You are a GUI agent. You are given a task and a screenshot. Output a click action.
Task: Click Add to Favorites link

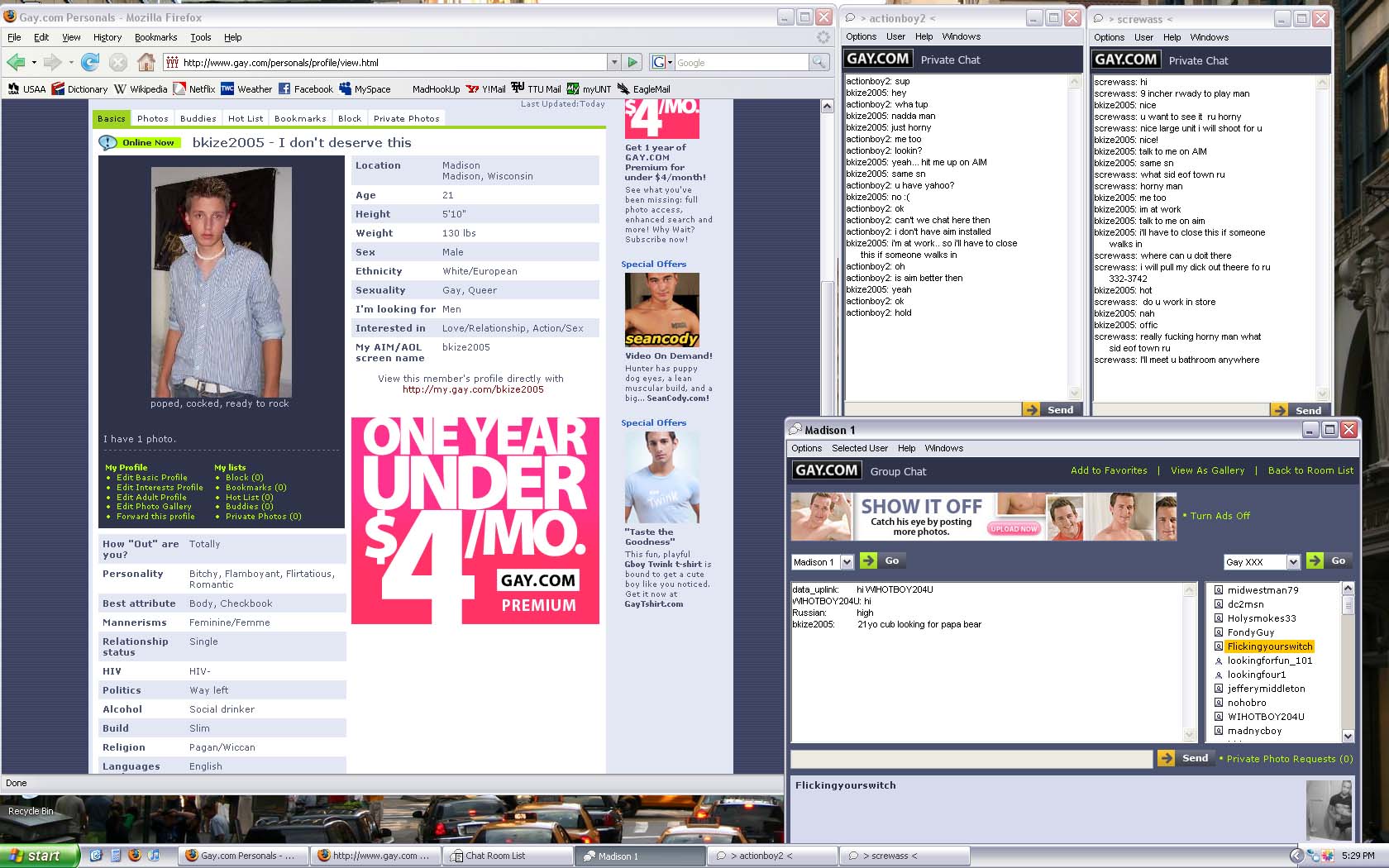tap(1109, 470)
